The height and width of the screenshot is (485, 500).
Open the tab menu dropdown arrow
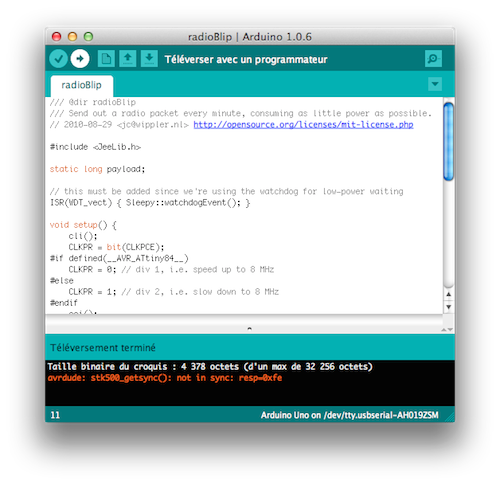[x=435, y=84]
